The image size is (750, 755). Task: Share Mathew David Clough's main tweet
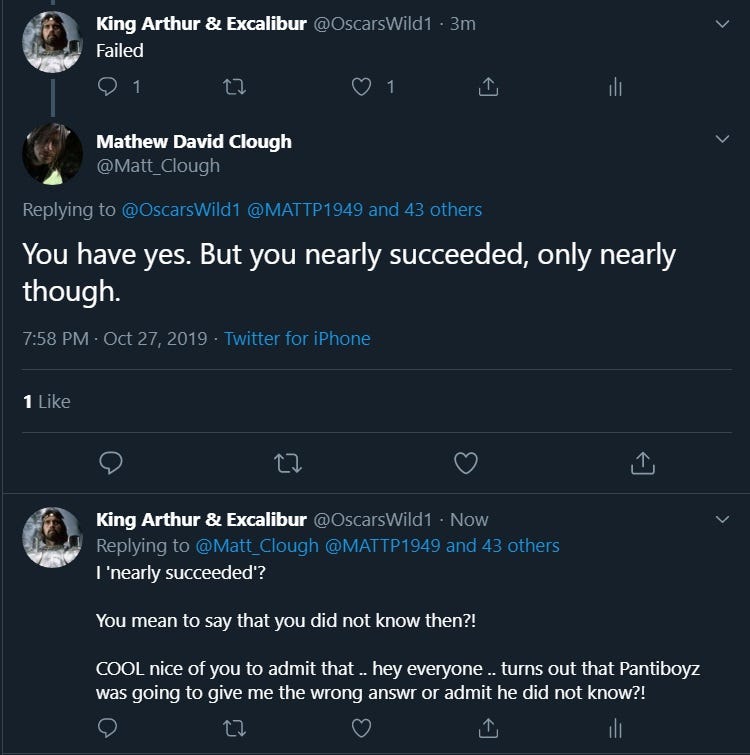642,463
